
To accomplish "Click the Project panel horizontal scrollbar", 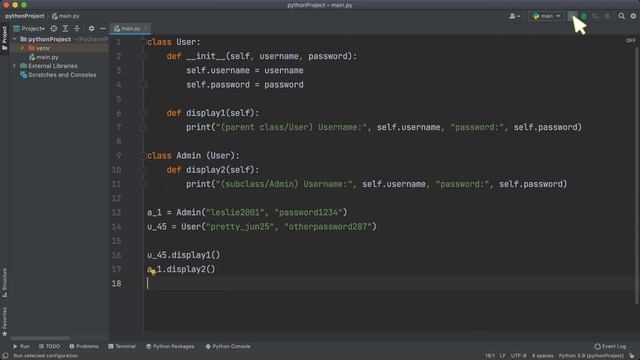I will (40, 338).
